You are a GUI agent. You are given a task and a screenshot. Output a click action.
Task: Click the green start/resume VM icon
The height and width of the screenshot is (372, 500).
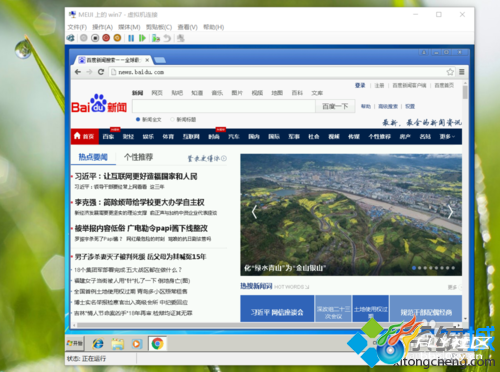[x=142, y=38]
